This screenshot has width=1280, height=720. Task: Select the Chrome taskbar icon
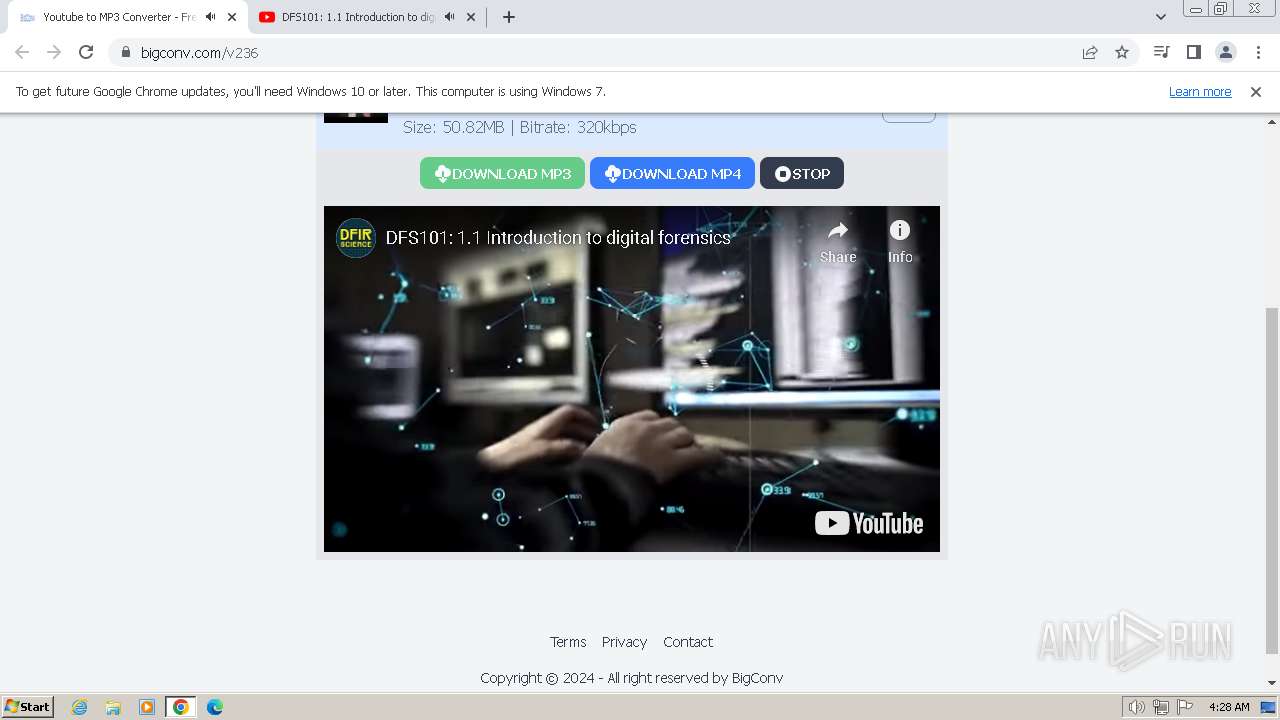click(181, 707)
